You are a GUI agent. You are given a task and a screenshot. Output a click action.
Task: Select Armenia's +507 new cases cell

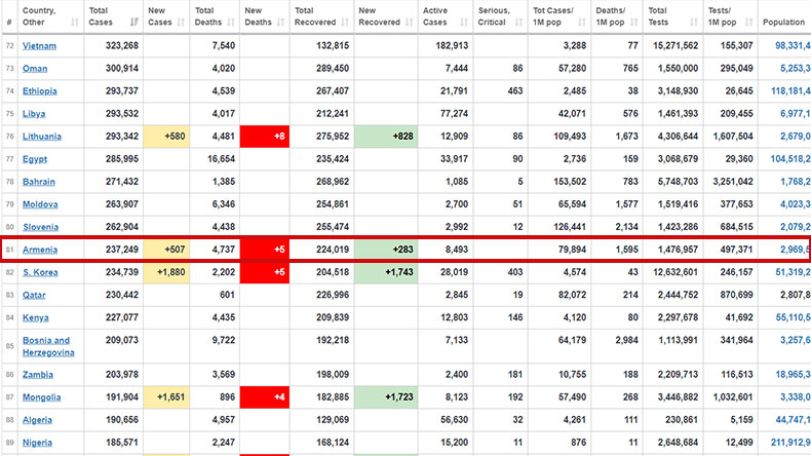[167, 250]
